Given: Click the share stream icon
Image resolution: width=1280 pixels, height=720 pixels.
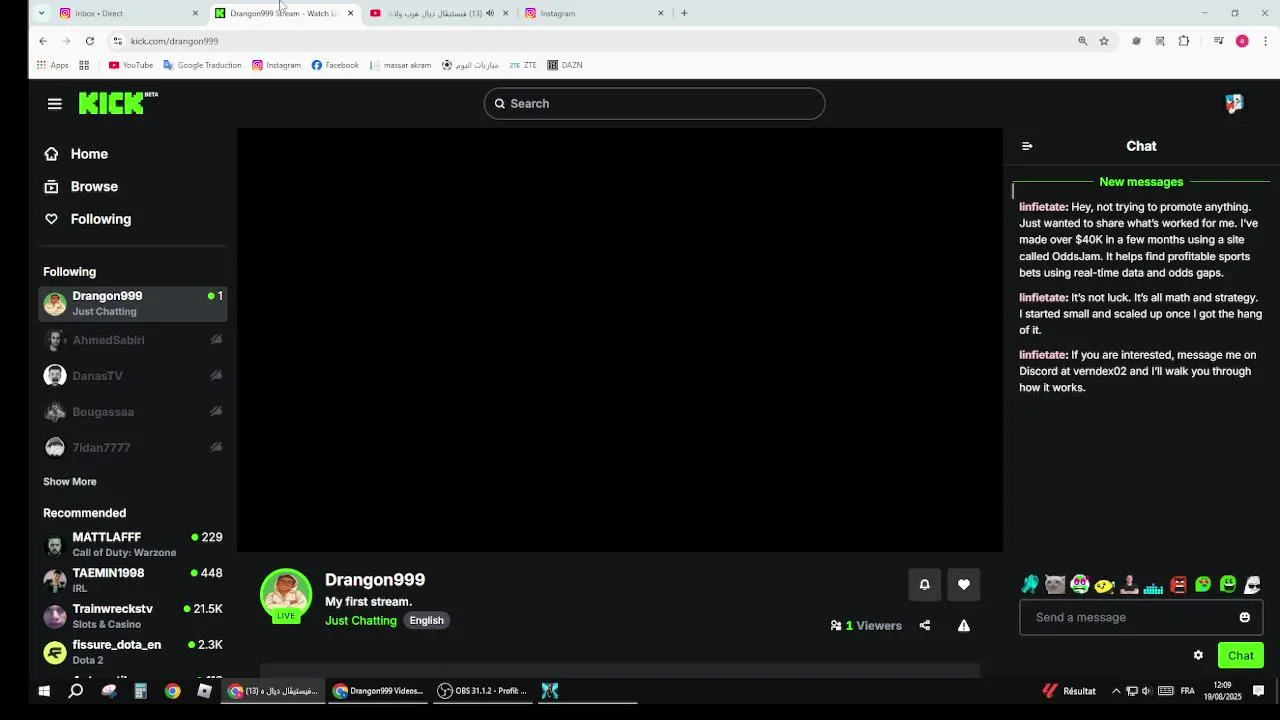Looking at the screenshot, I should (925, 626).
